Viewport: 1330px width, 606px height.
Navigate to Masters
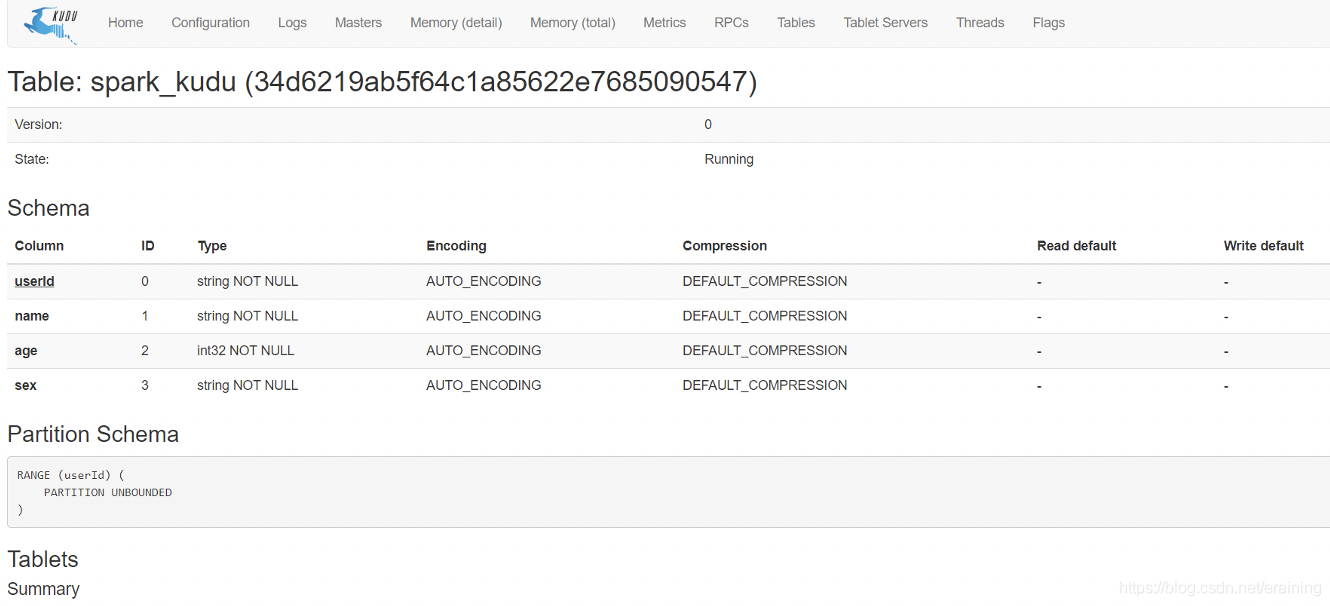click(358, 22)
